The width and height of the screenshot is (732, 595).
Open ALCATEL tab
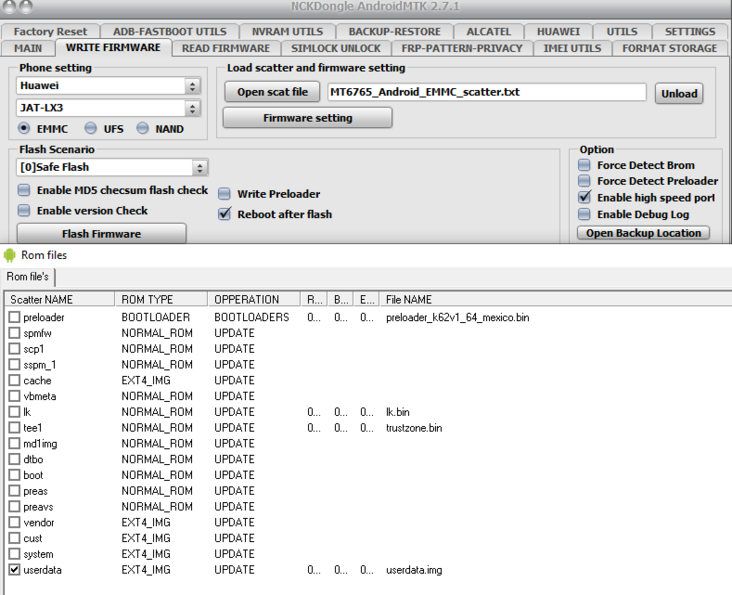(488, 32)
